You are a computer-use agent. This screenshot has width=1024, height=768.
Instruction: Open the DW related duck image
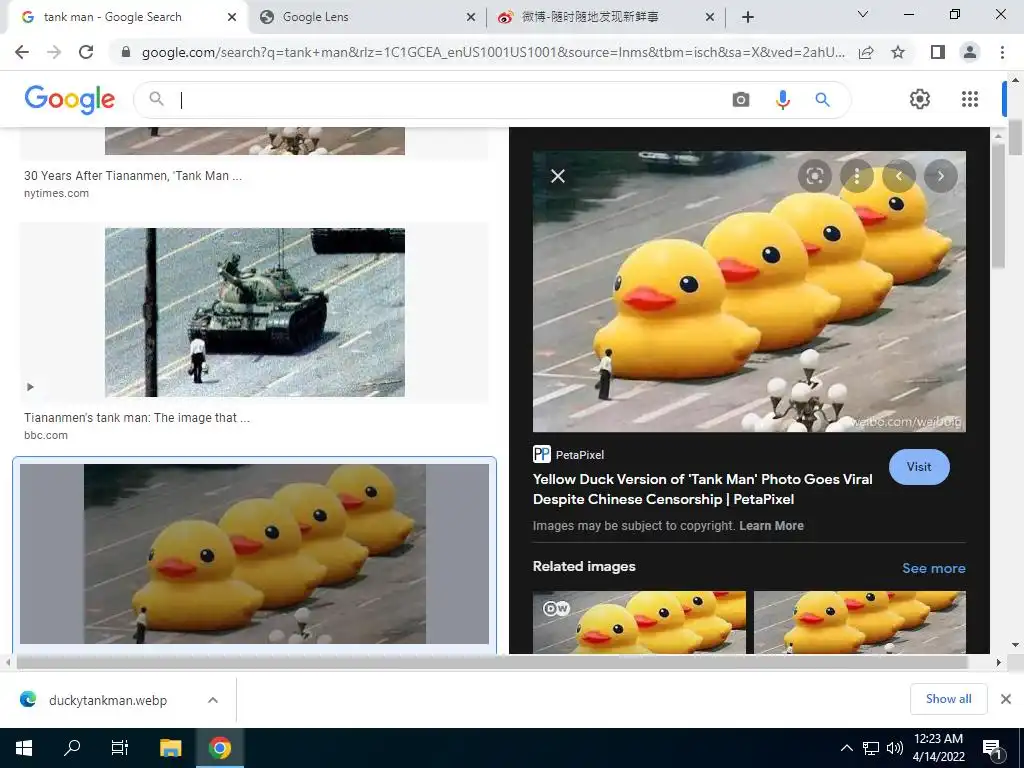coord(639,622)
